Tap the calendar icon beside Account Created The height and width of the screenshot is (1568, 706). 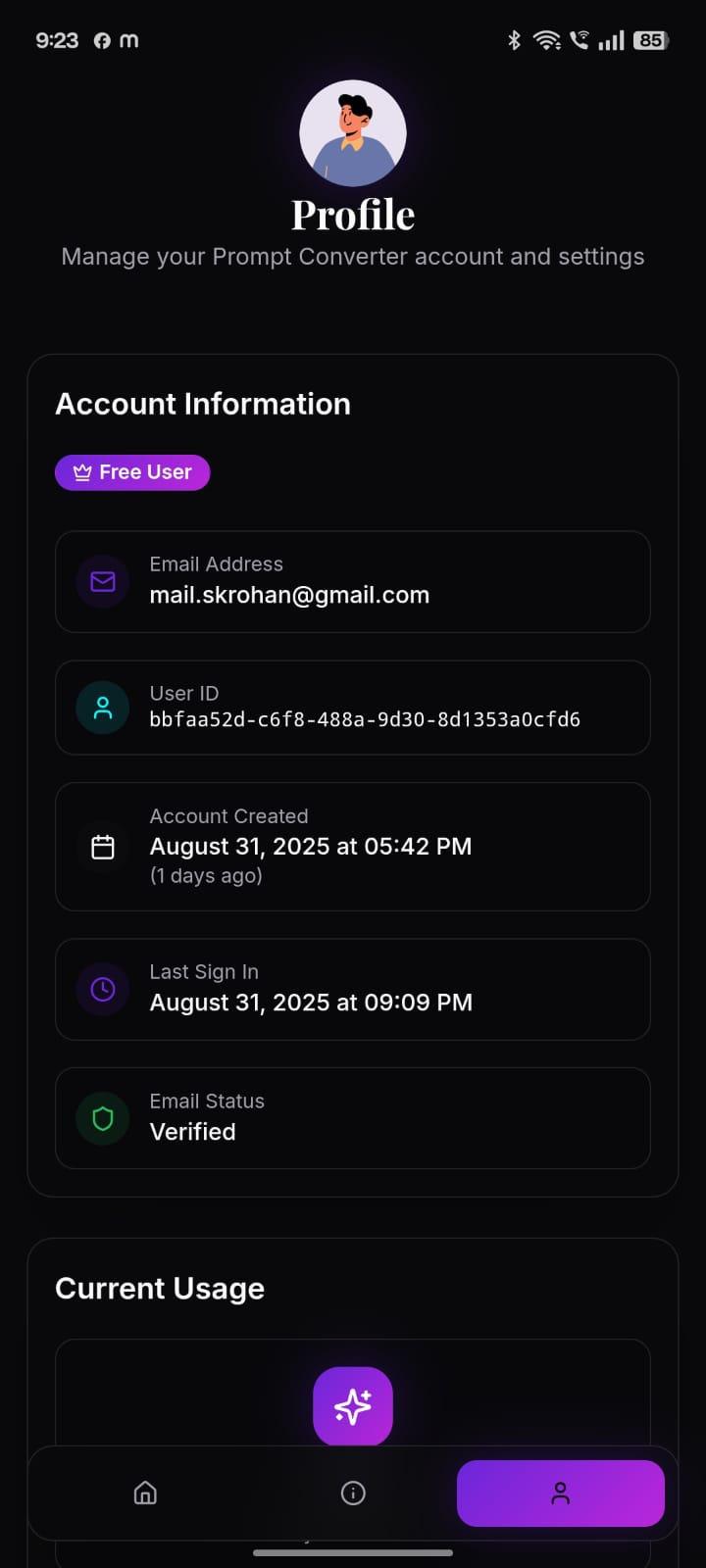(103, 847)
